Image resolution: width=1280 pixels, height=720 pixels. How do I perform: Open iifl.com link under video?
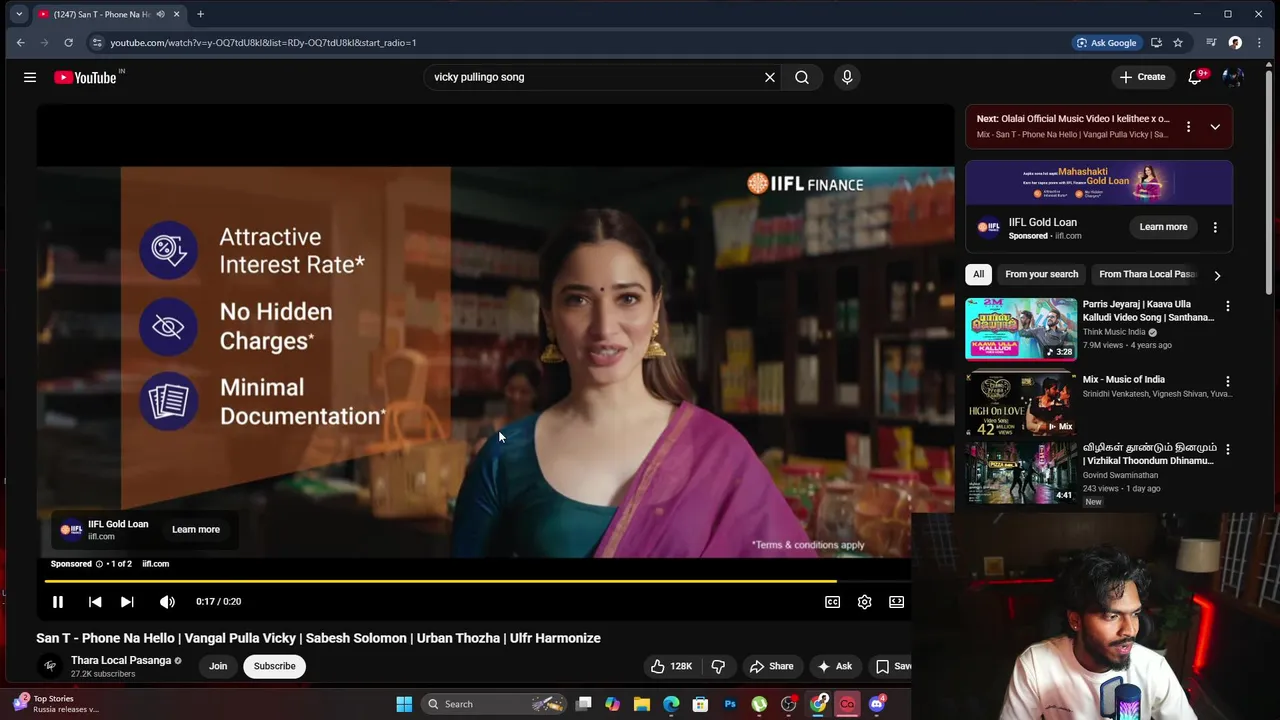pyautogui.click(x=155, y=564)
